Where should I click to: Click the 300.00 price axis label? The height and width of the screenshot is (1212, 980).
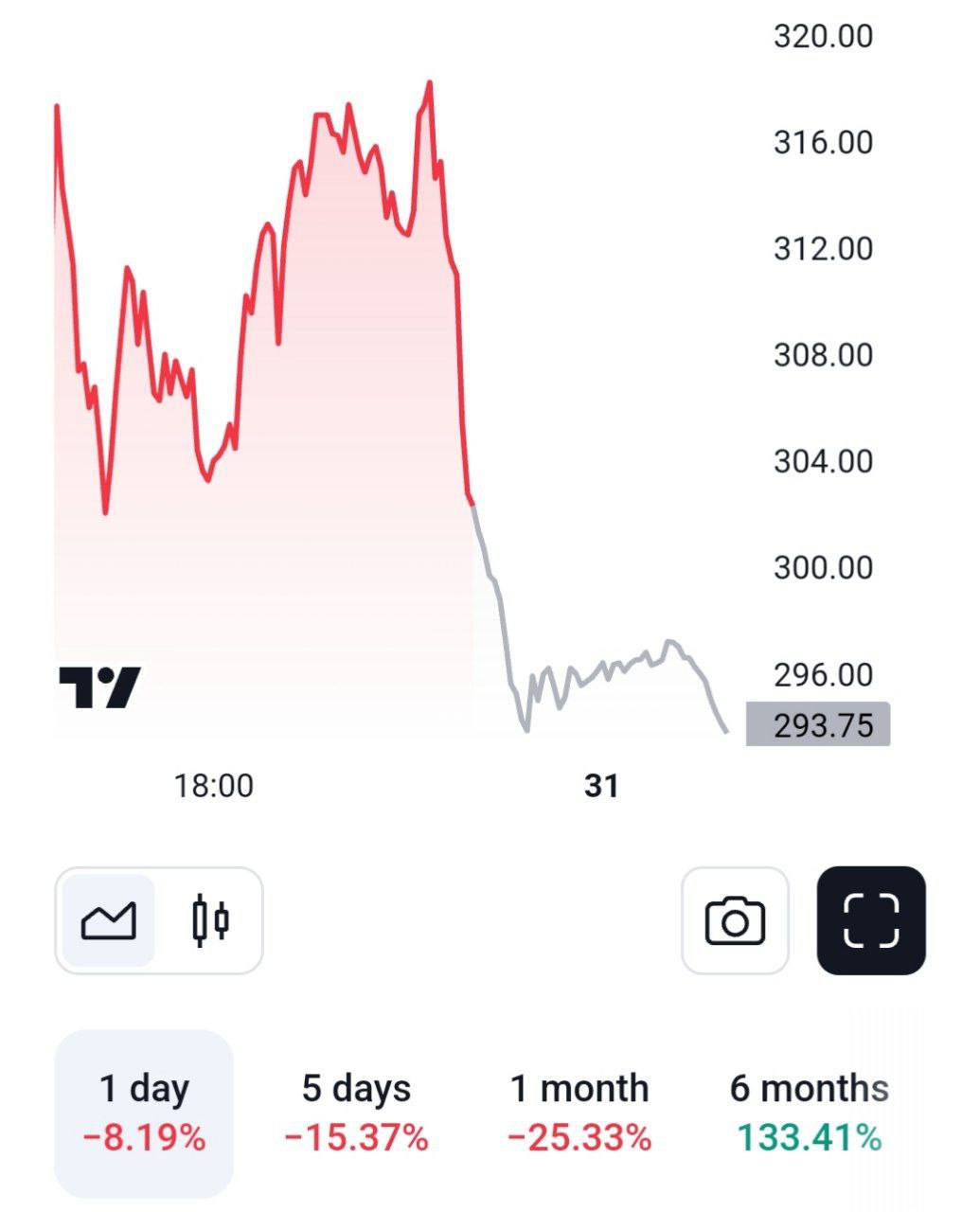pyautogui.click(x=823, y=568)
